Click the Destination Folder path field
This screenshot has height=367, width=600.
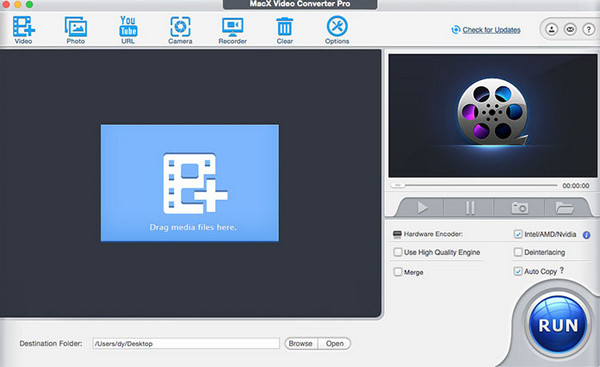coord(186,343)
